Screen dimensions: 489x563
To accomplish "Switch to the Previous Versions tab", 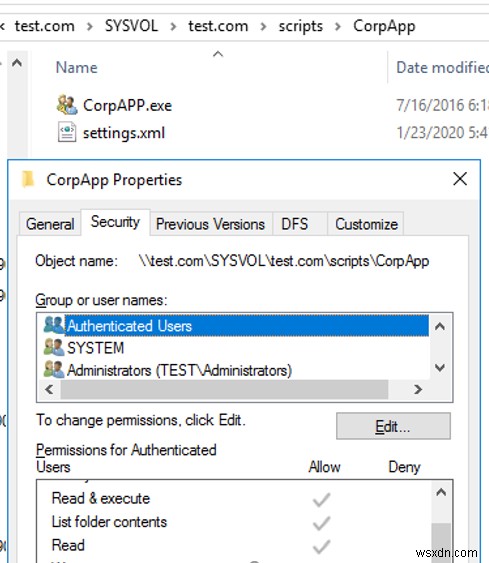I will [210, 224].
